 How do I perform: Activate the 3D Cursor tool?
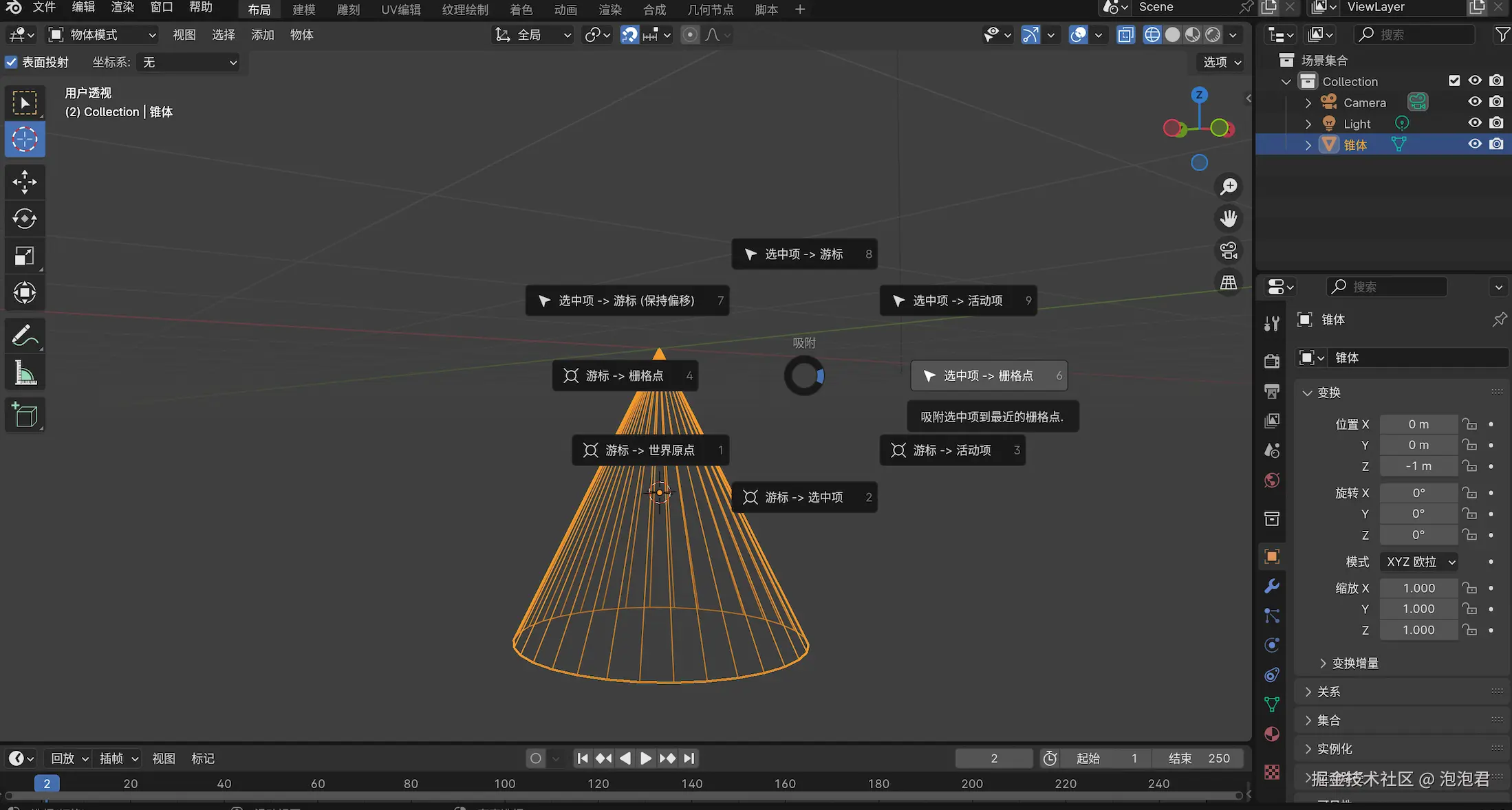(x=25, y=140)
